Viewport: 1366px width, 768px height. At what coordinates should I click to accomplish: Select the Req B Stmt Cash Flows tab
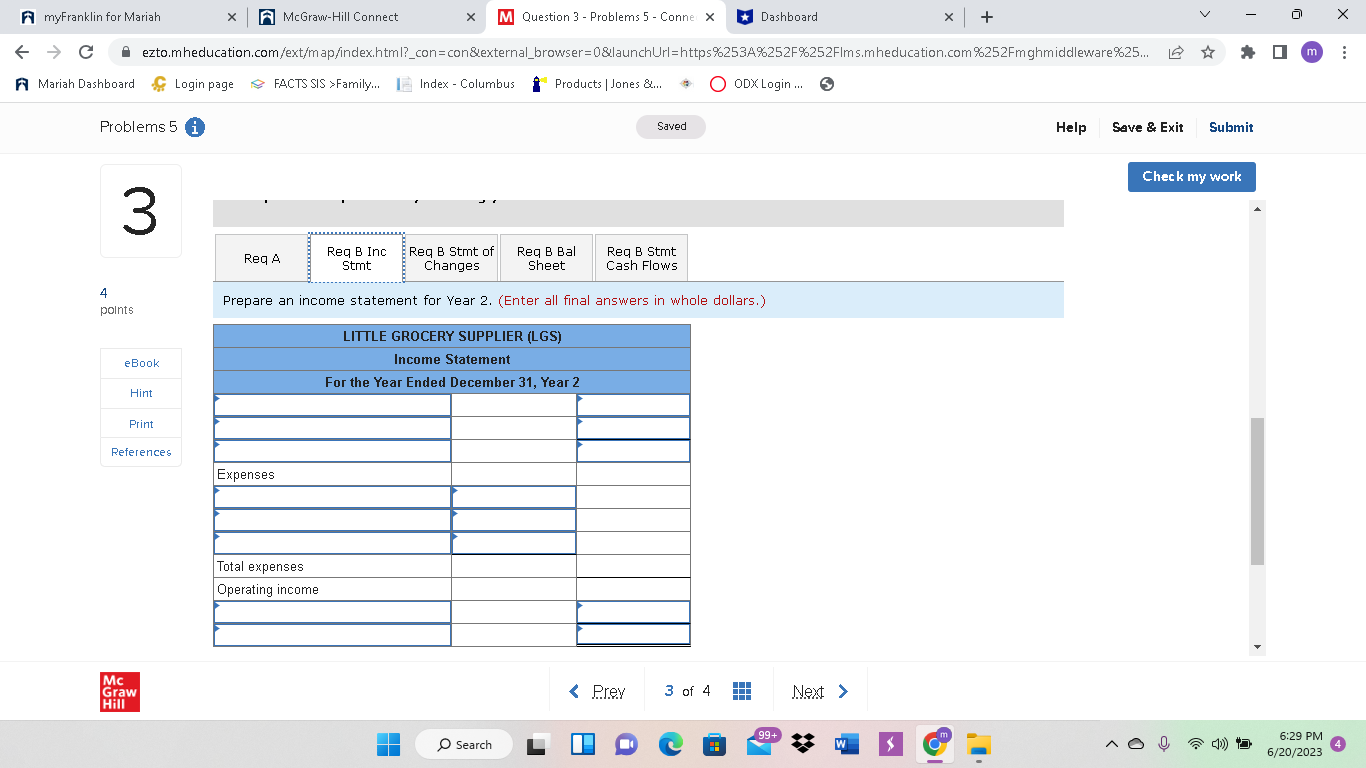click(641, 258)
